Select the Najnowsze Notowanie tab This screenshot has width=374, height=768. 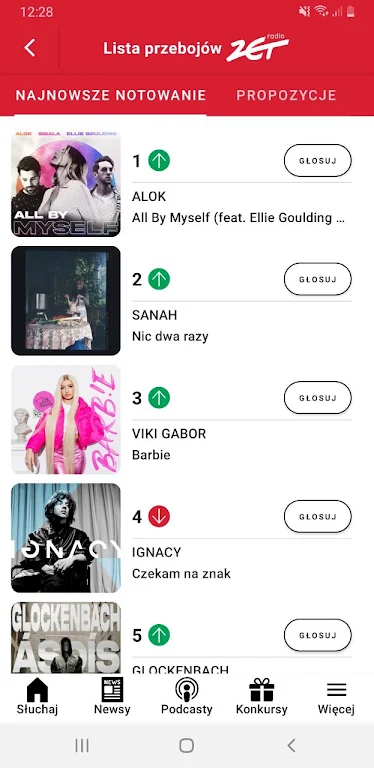click(x=111, y=95)
